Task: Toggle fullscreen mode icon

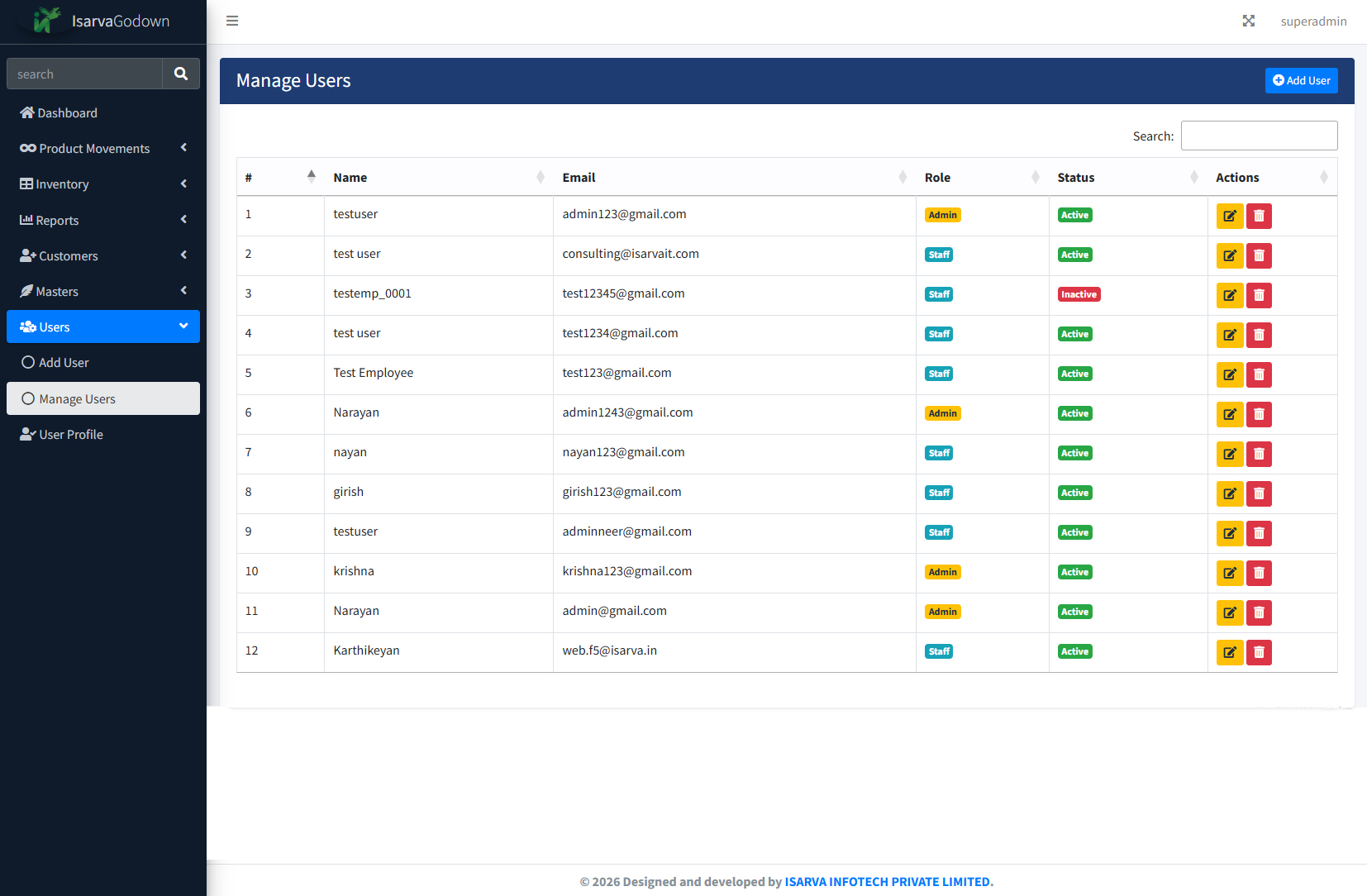Action: tap(1249, 21)
